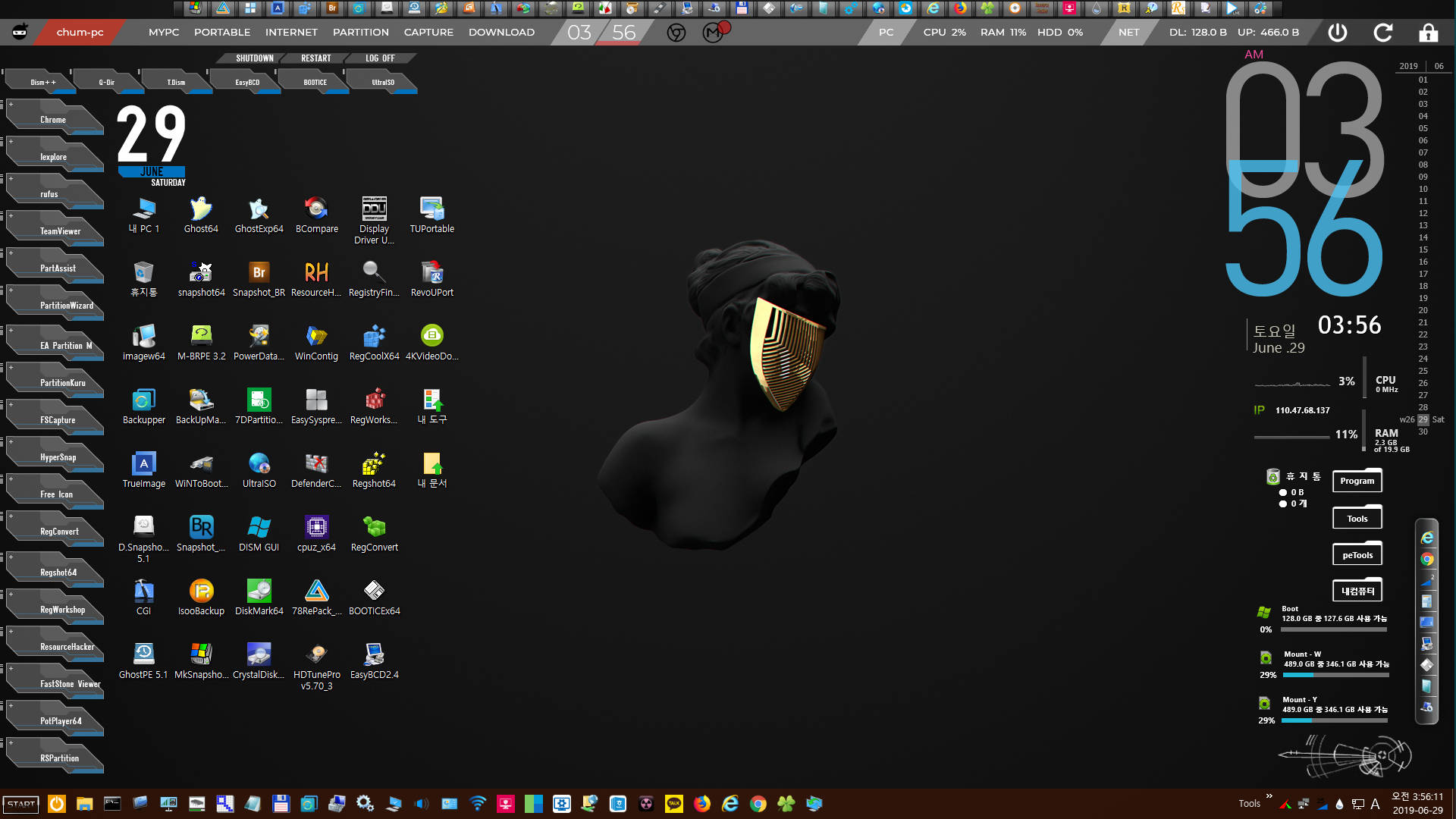The image size is (1456, 819).
Task: Click the UltraISO tab shortcut
Action: [383, 82]
